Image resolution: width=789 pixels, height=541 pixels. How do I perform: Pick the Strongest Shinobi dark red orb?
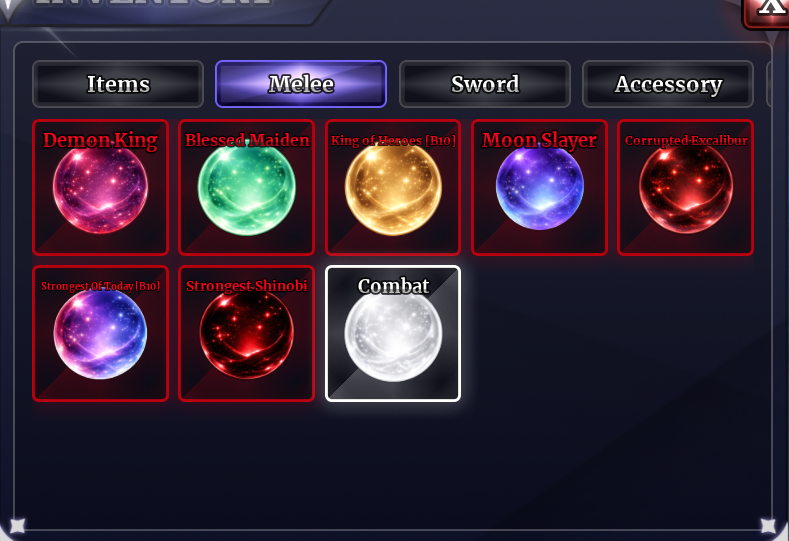tap(247, 334)
